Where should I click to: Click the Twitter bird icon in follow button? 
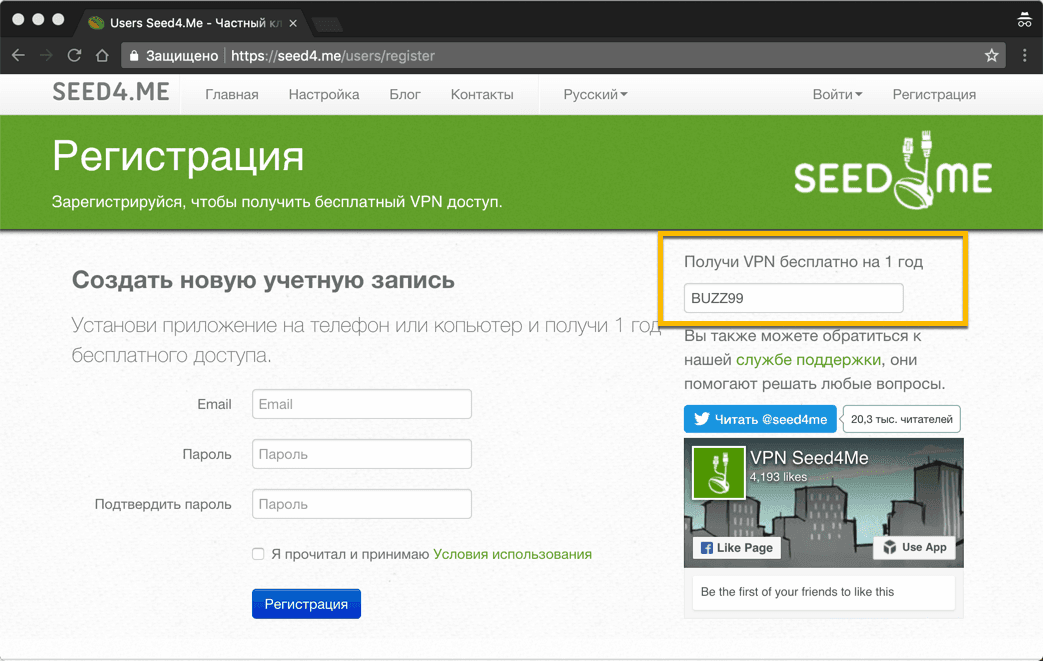pos(702,419)
